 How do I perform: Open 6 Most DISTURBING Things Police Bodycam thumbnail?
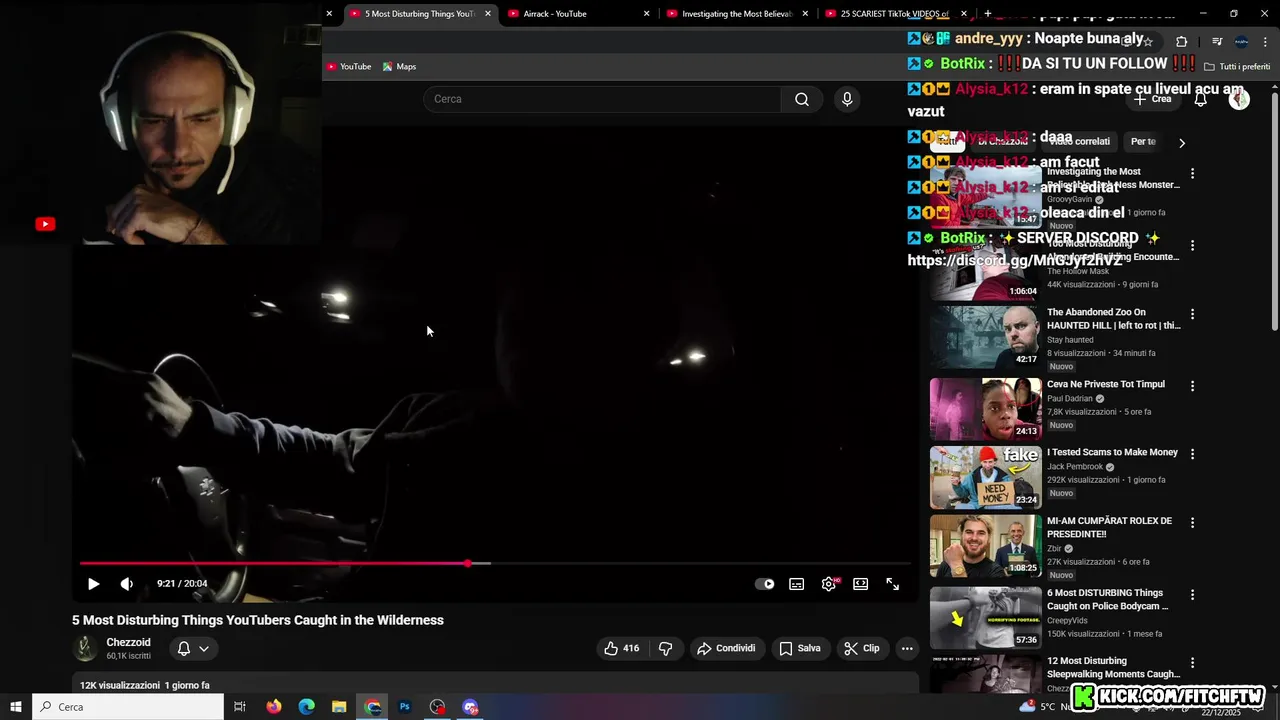coord(985,618)
